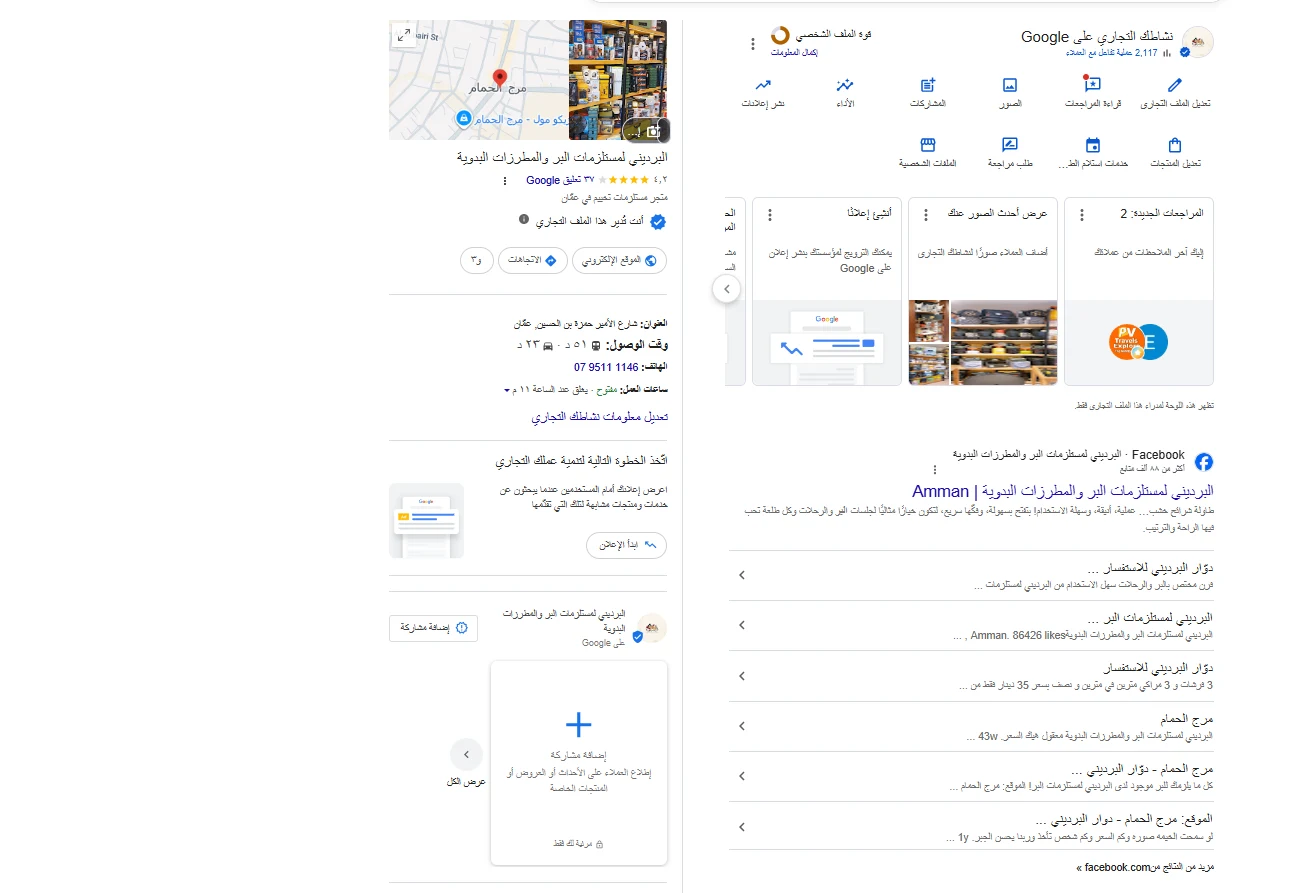The width and height of the screenshot is (1310, 893).
Task: Expand the opening hours dropdown arrow
Action: (506, 389)
